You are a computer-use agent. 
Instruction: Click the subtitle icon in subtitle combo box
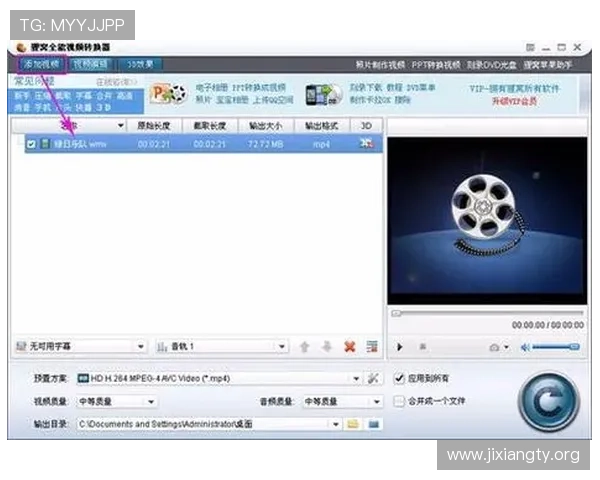pos(21,346)
